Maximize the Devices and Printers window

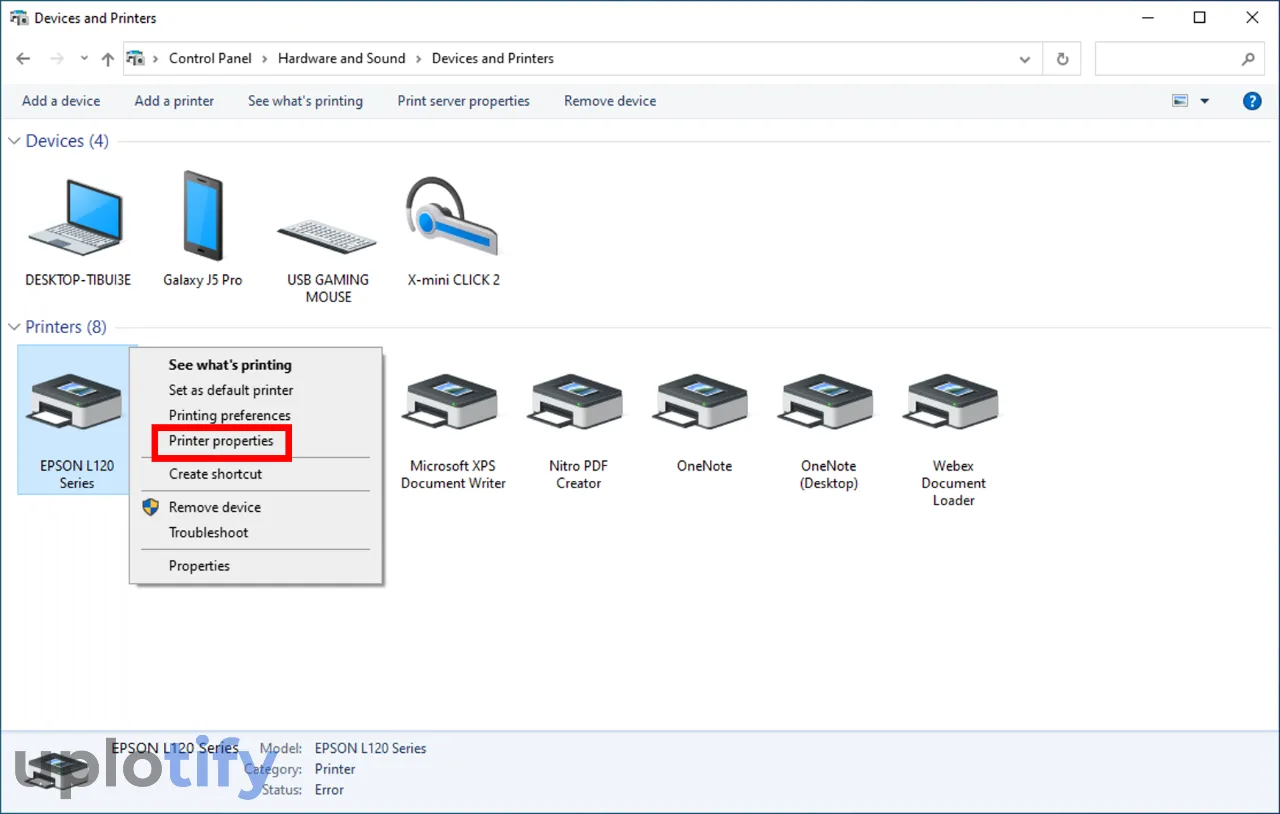(1200, 18)
